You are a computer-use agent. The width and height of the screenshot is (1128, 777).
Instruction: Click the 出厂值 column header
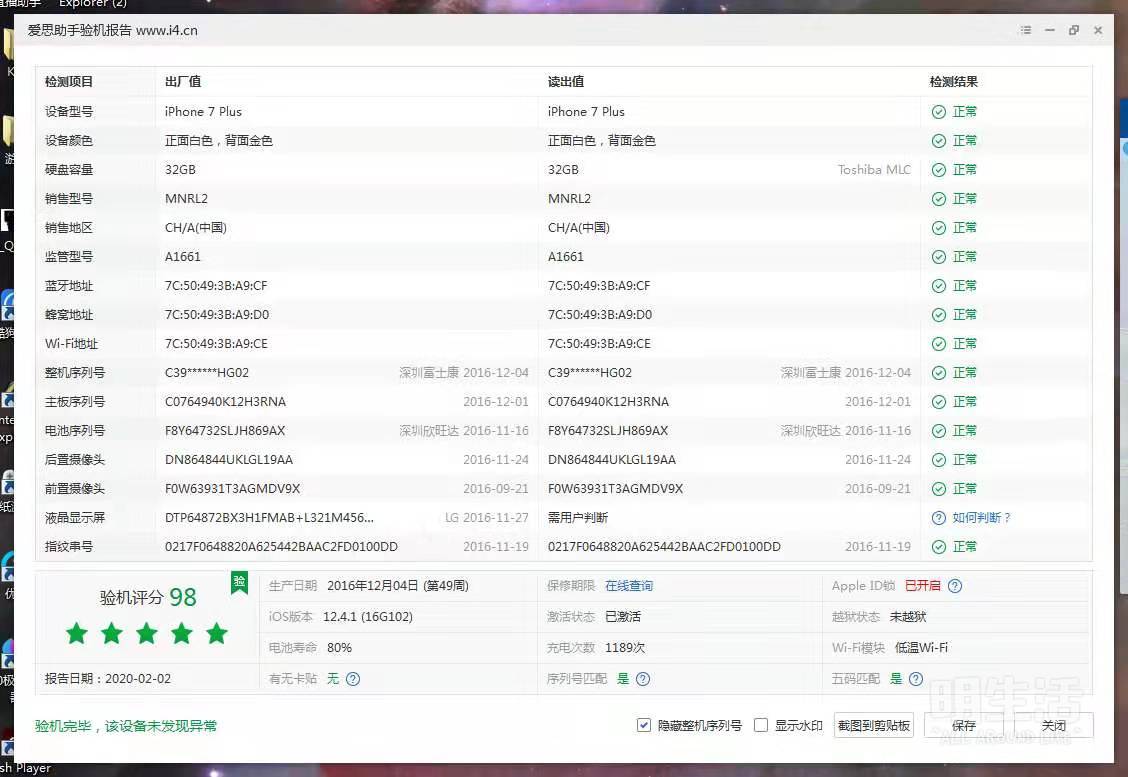click(183, 81)
